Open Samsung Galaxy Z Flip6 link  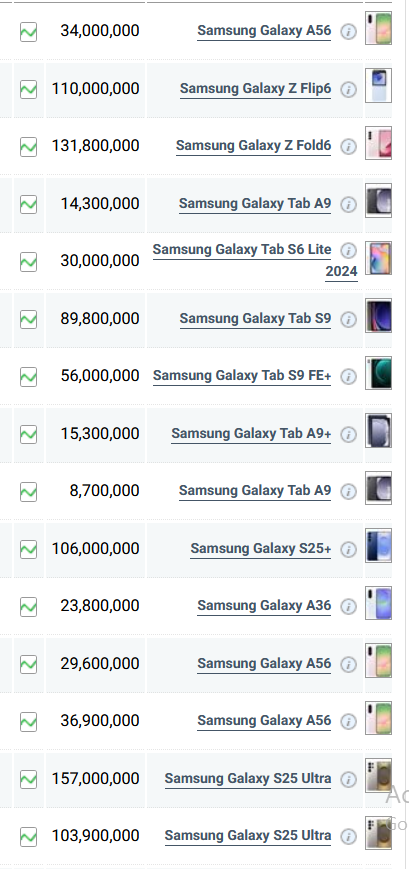255,89
